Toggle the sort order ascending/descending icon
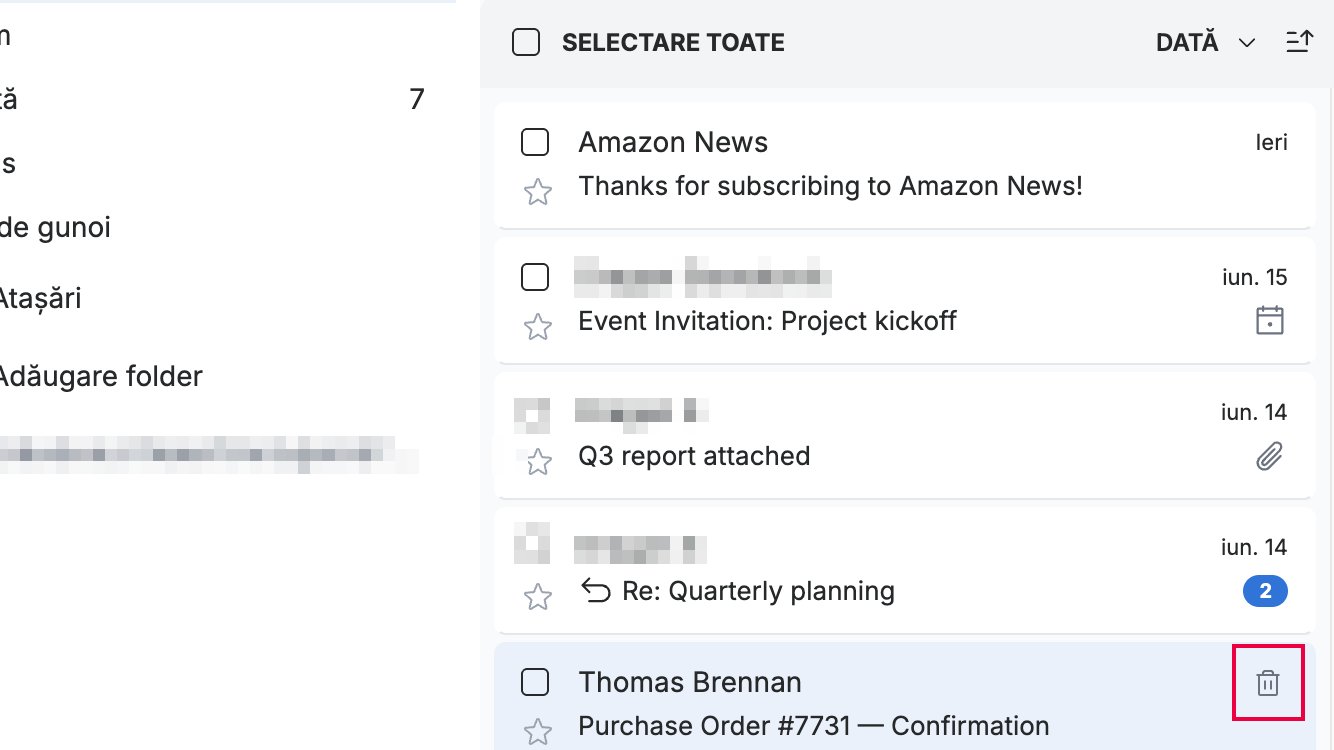 pos(1299,43)
